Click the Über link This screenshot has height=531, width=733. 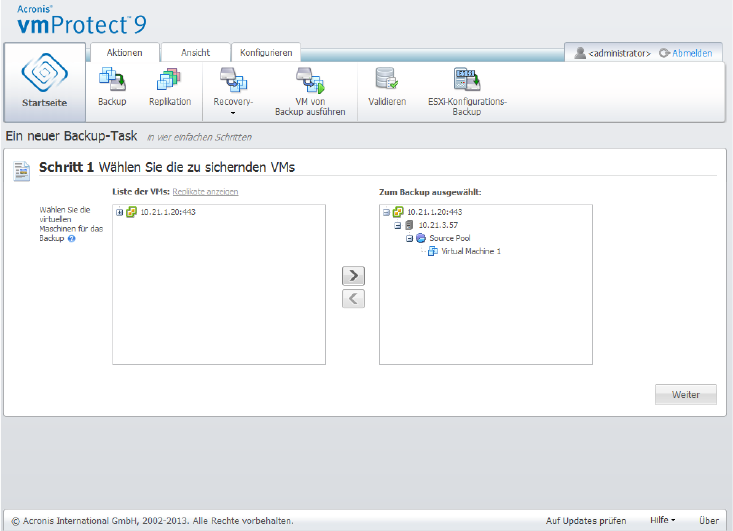tap(709, 520)
